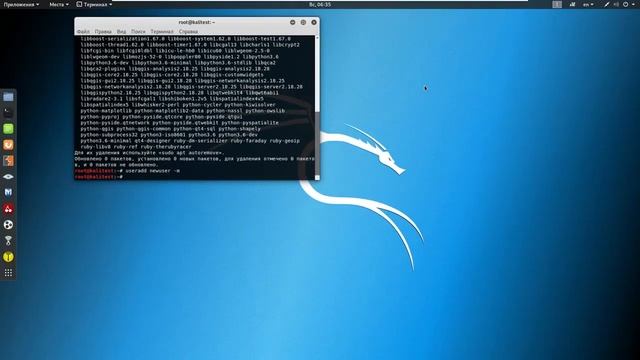640x360 pixels.
Task: Open the blue window icon in dock
Action: tap(8, 97)
